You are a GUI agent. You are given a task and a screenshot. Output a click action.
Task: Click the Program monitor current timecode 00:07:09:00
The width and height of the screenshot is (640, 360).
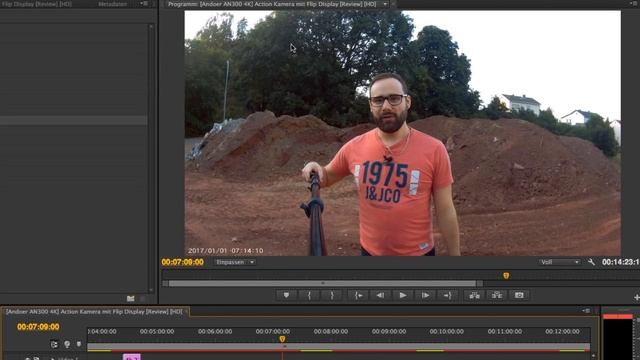pos(182,262)
